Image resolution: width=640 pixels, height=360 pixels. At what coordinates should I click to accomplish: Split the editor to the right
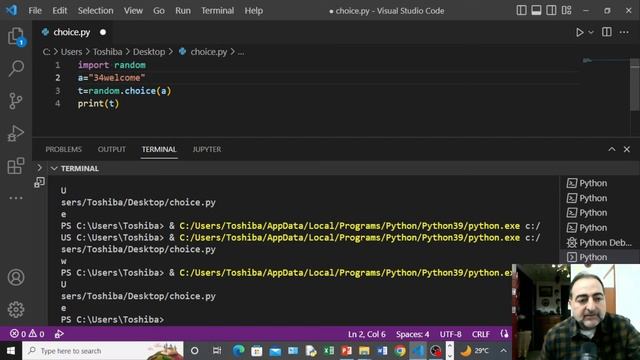pos(607,32)
